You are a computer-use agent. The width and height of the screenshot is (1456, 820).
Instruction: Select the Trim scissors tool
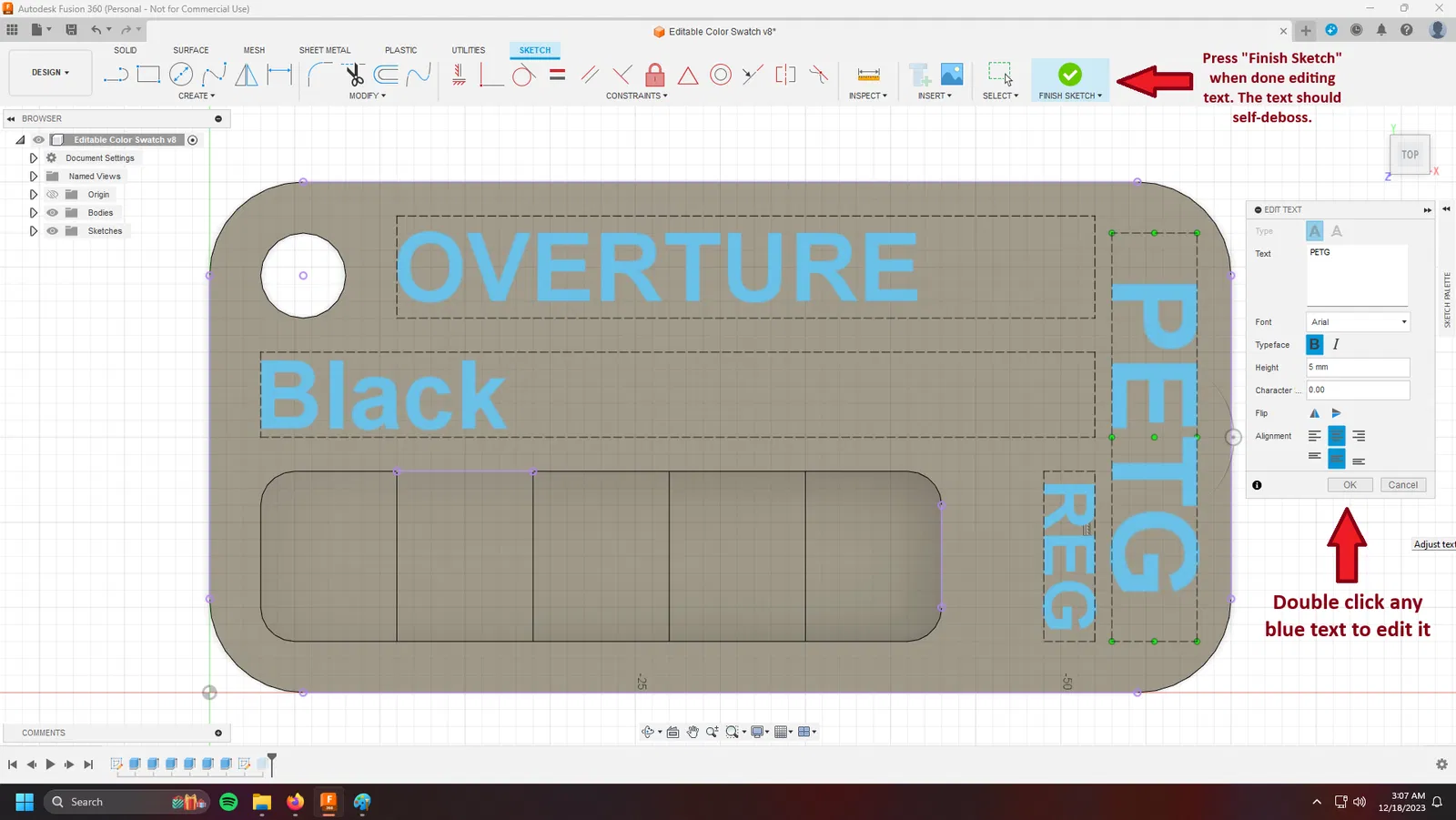point(354,74)
